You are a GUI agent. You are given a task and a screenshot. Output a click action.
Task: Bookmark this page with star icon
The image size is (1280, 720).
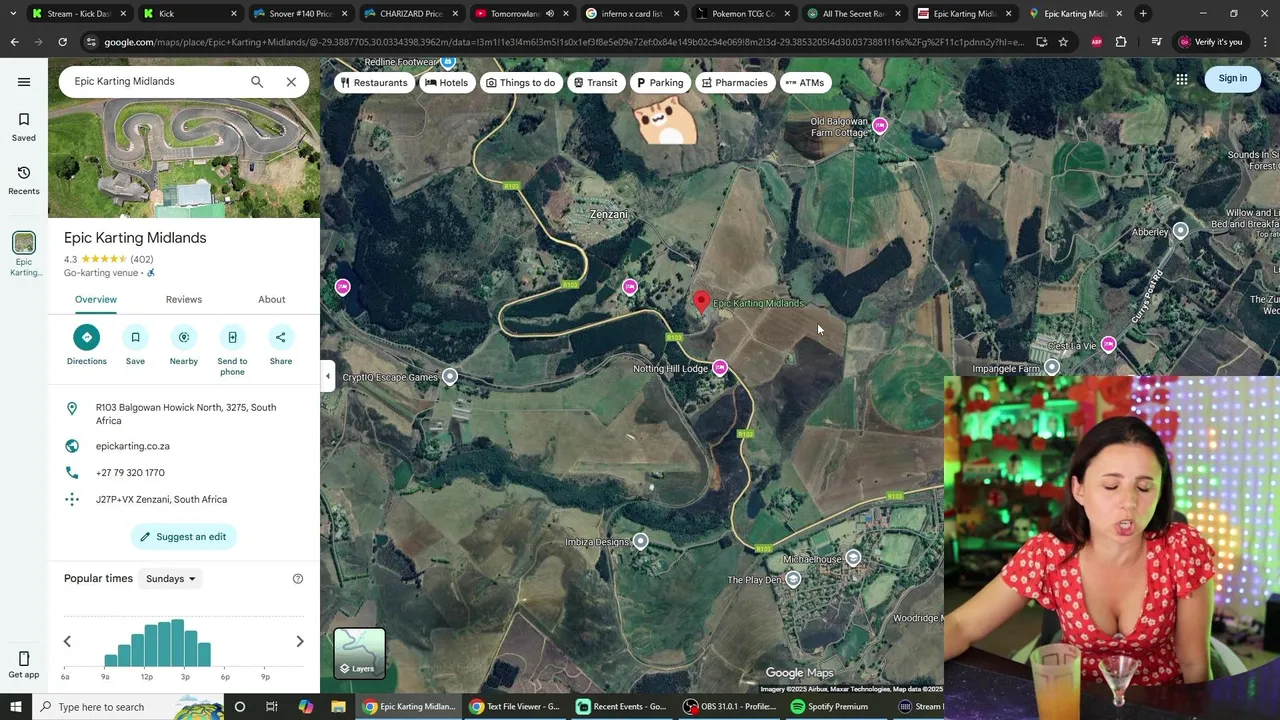pos(1063,42)
